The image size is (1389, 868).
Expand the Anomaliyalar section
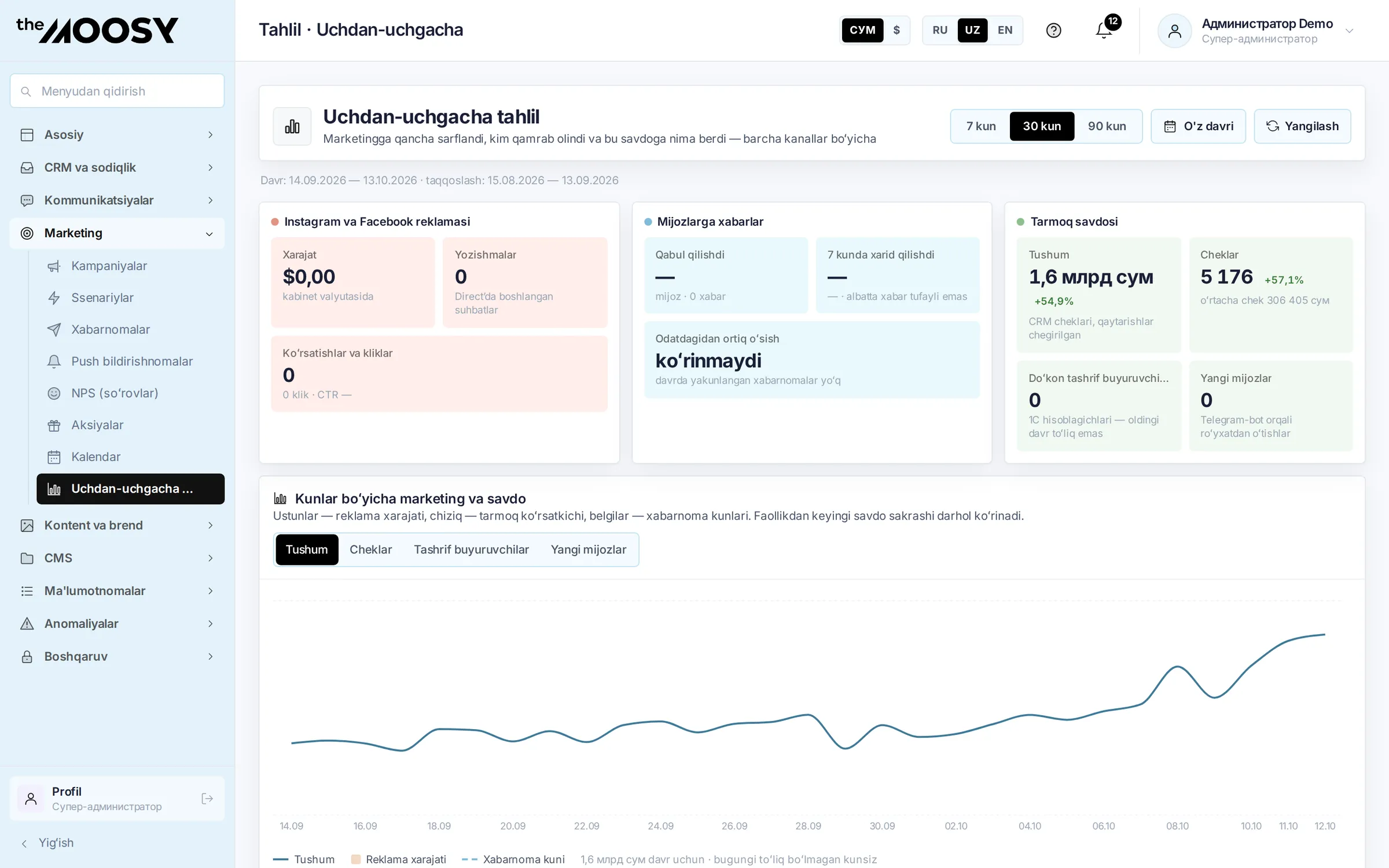(117, 624)
